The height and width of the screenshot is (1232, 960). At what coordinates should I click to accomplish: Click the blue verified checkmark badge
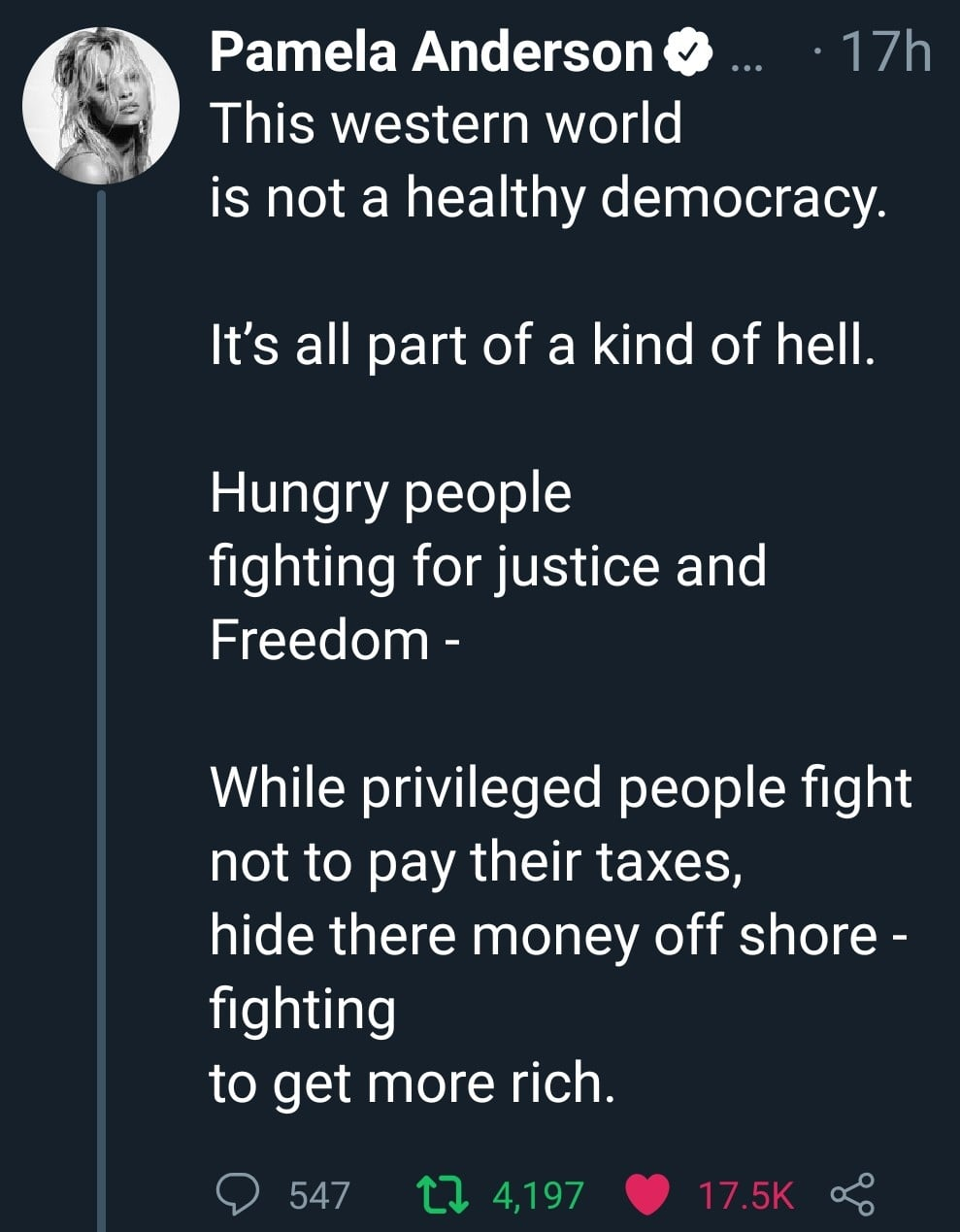point(688,54)
